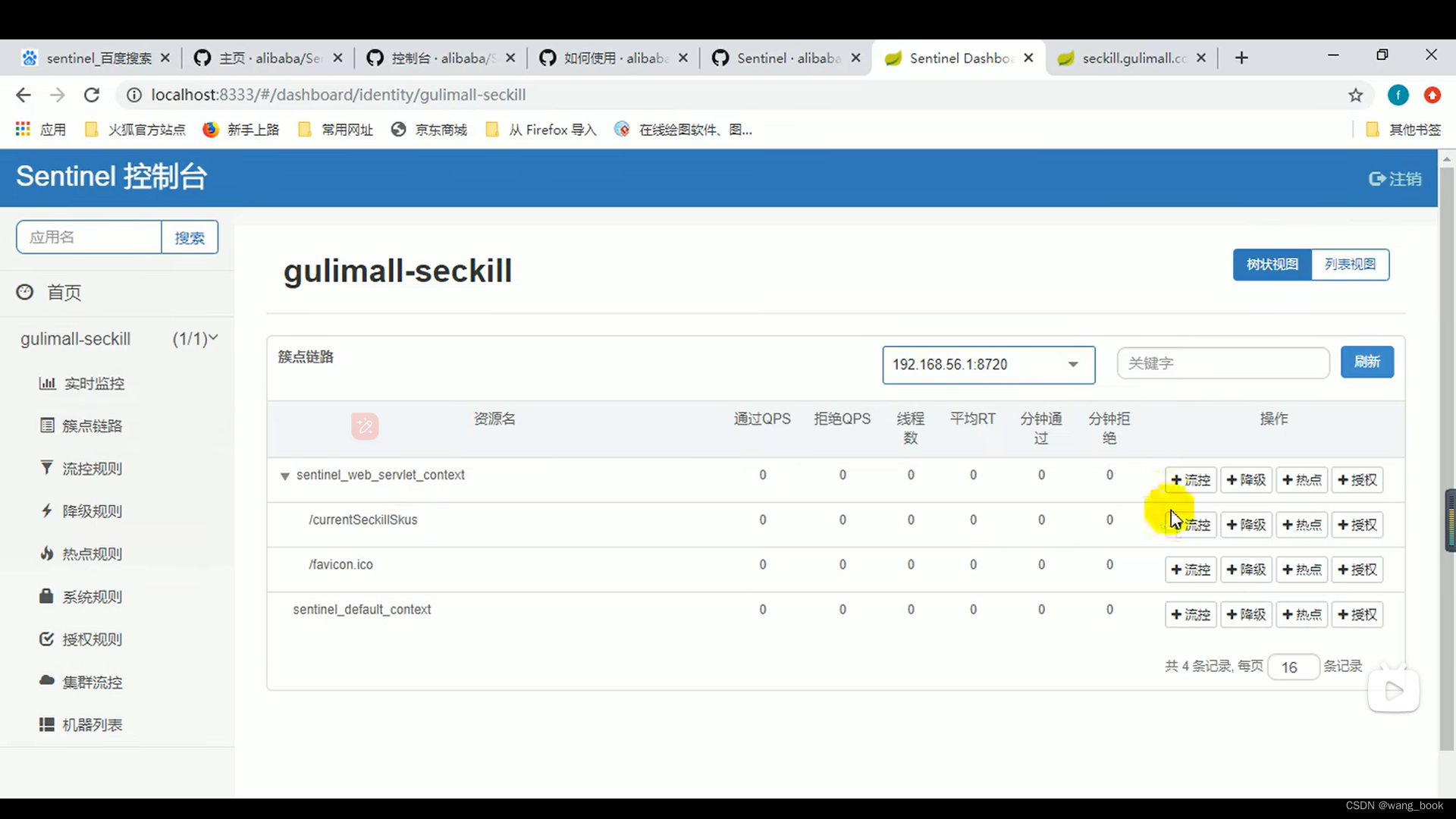
Task: Collapse sentinel_web_servlet_context tree node
Action: point(285,476)
